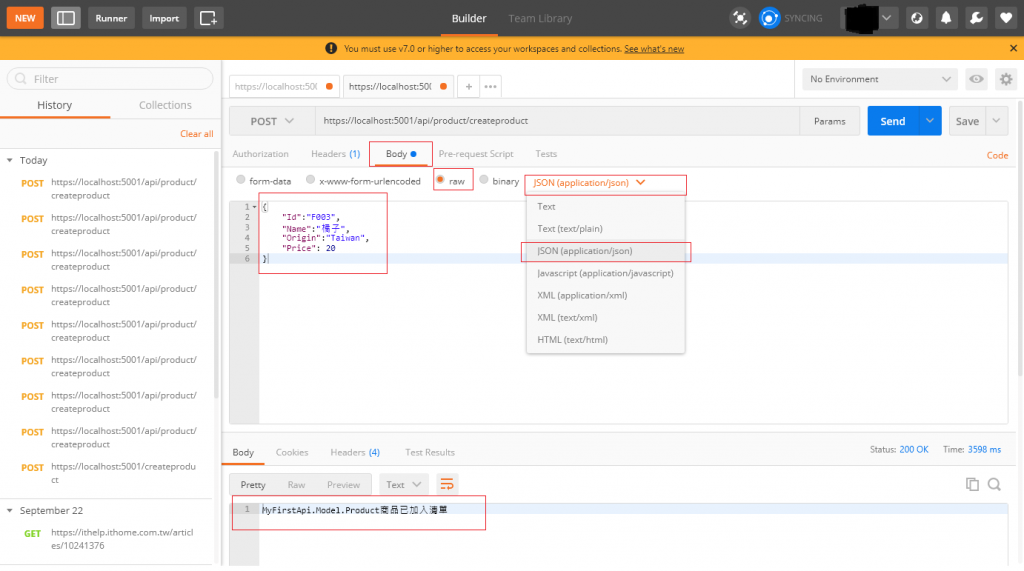Open the POST method dropdown
This screenshot has height=571, width=1024.
(x=272, y=121)
